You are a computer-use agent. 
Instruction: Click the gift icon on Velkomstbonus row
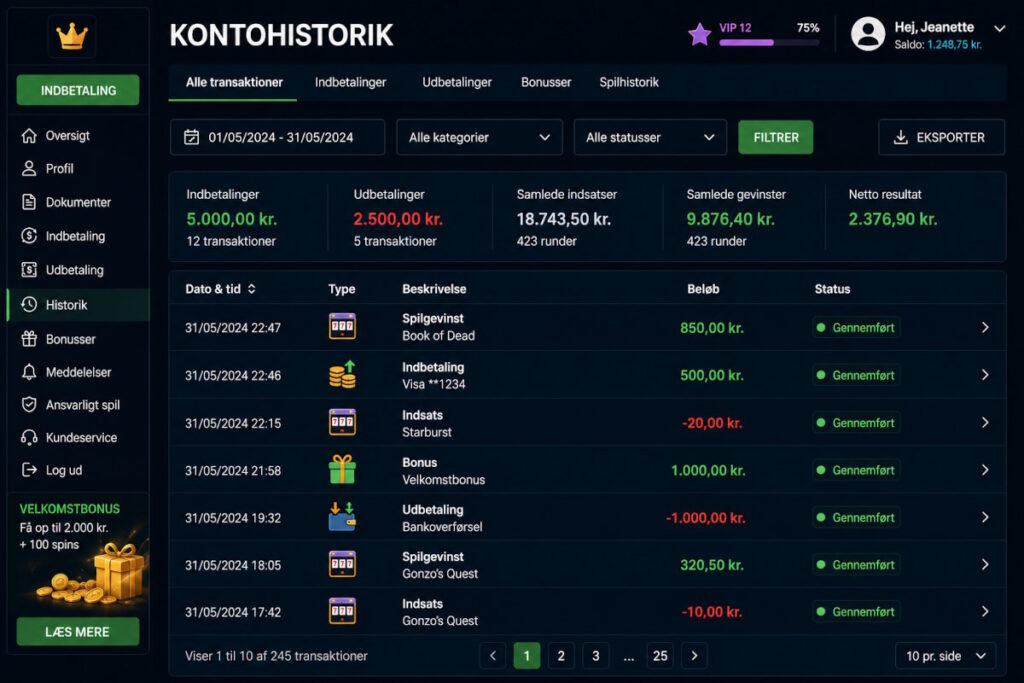(x=342, y=469)
